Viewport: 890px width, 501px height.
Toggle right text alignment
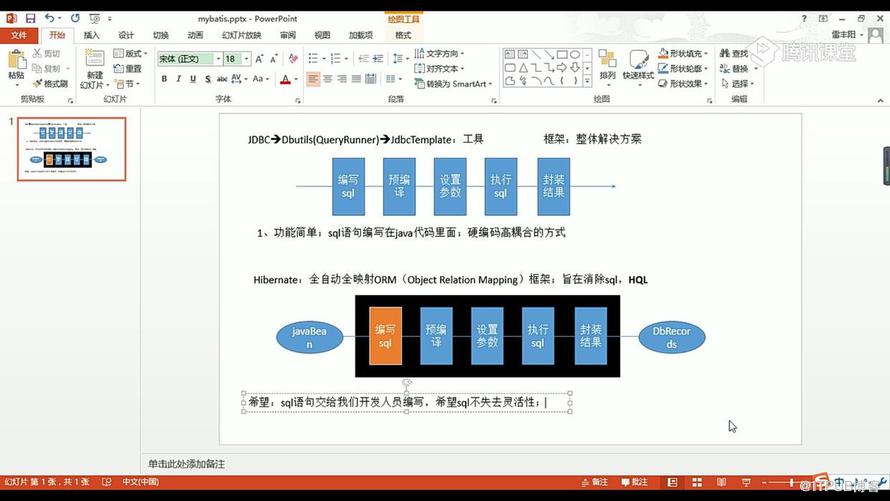(342, 79)
